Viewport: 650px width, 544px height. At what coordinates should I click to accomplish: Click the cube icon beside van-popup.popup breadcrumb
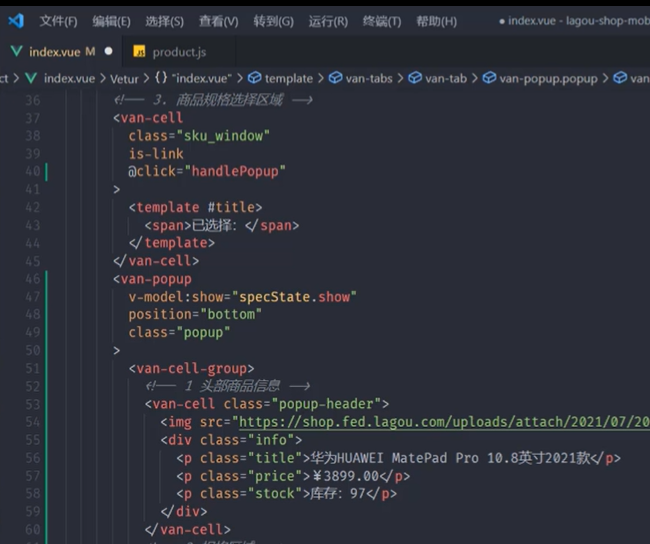tap(490, 78)
